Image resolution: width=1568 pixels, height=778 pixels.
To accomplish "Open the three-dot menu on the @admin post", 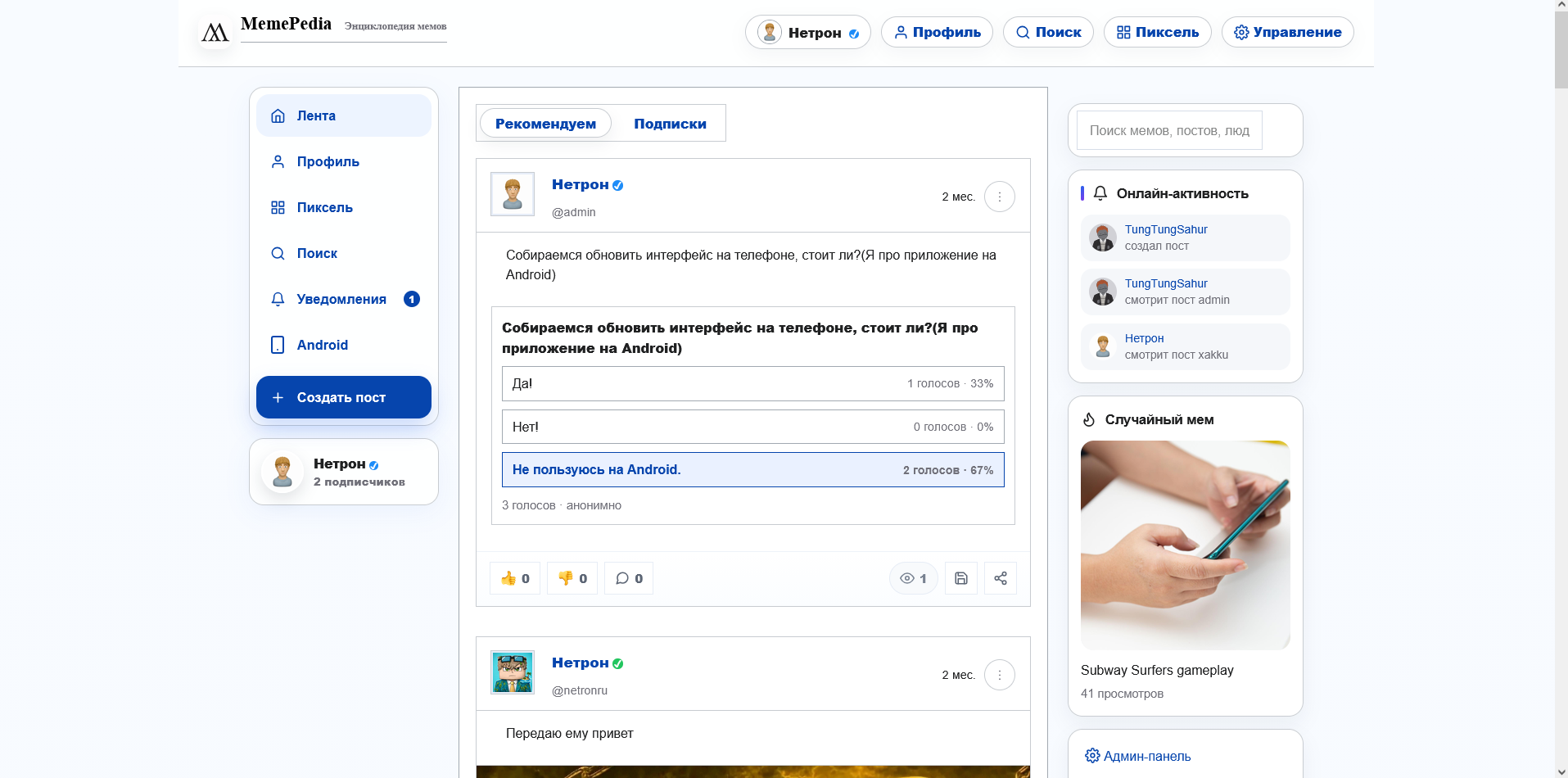I will pos(1000,197).
